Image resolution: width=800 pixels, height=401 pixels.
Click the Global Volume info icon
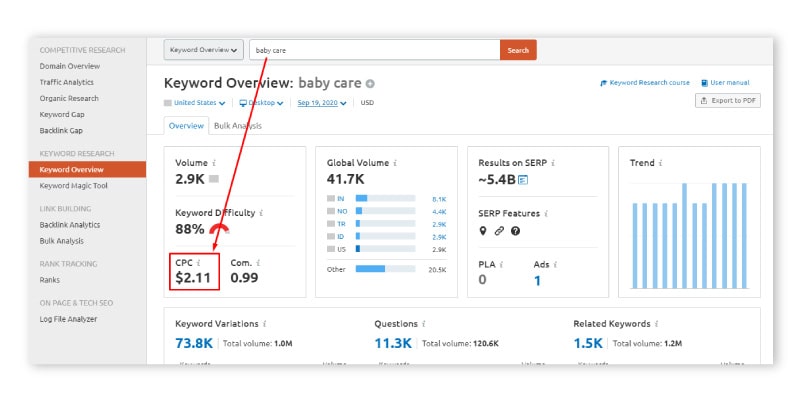(395, 163)
